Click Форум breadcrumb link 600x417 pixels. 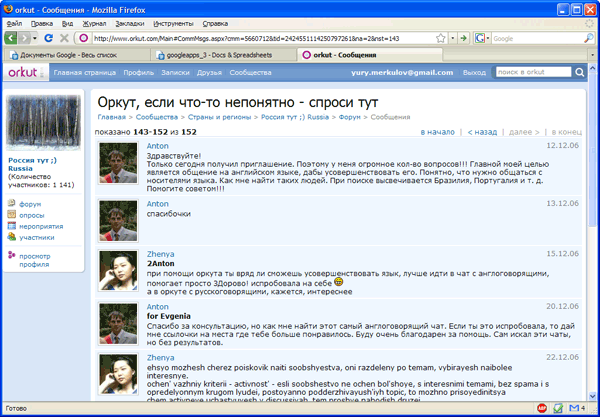350,117
